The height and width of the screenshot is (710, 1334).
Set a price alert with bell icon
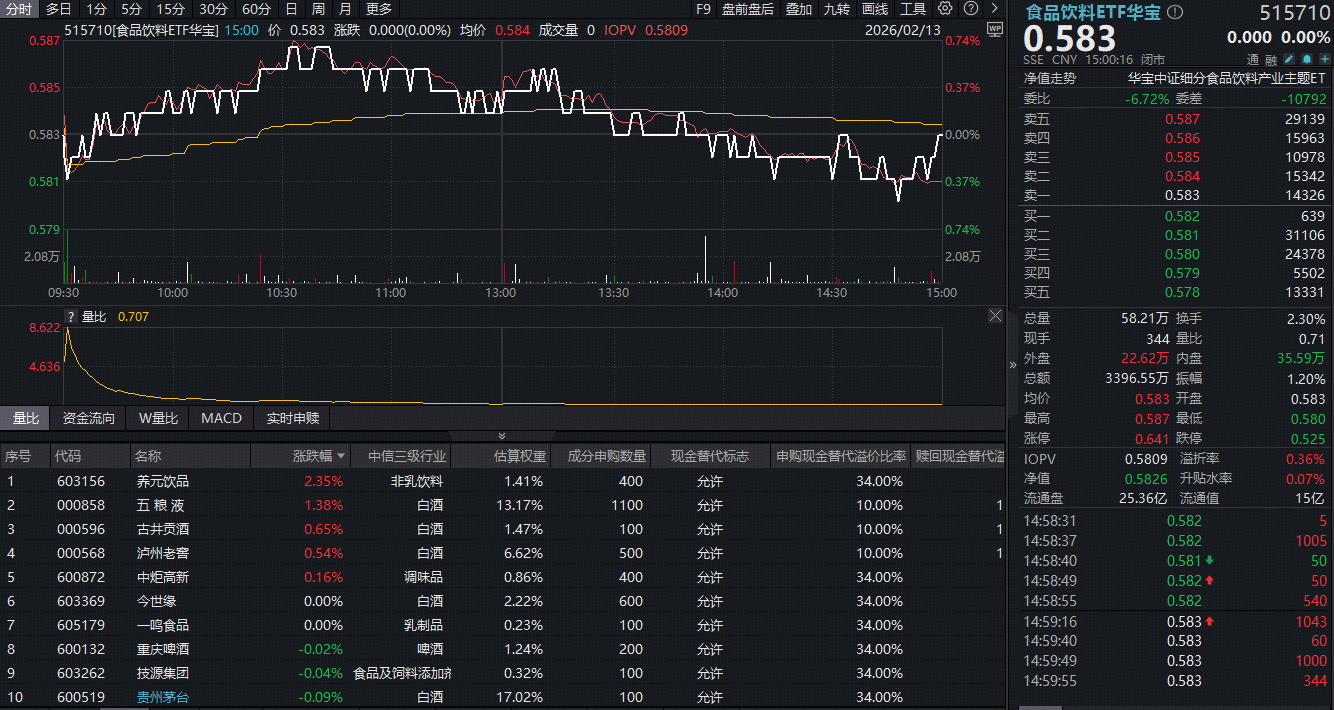click(1305, 60)
